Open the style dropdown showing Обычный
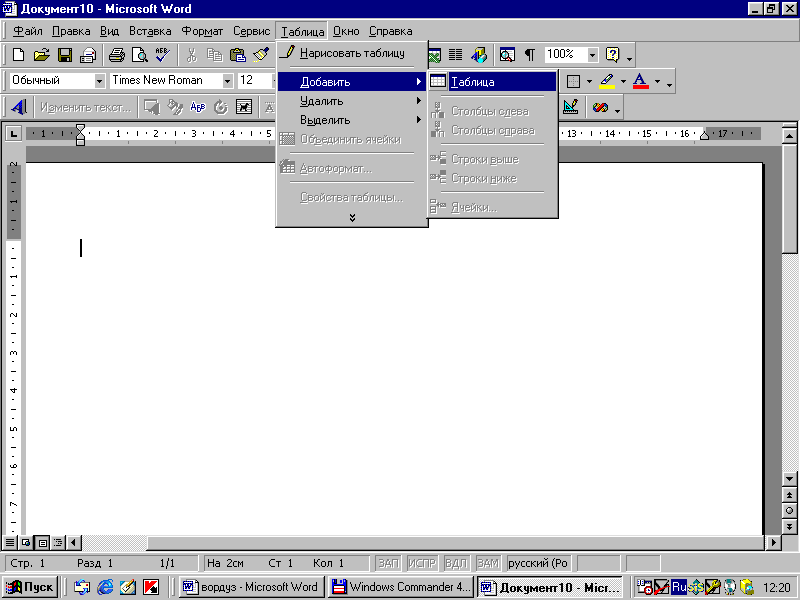Viewport: 800px width, 600px height. (x=99, y=81)
